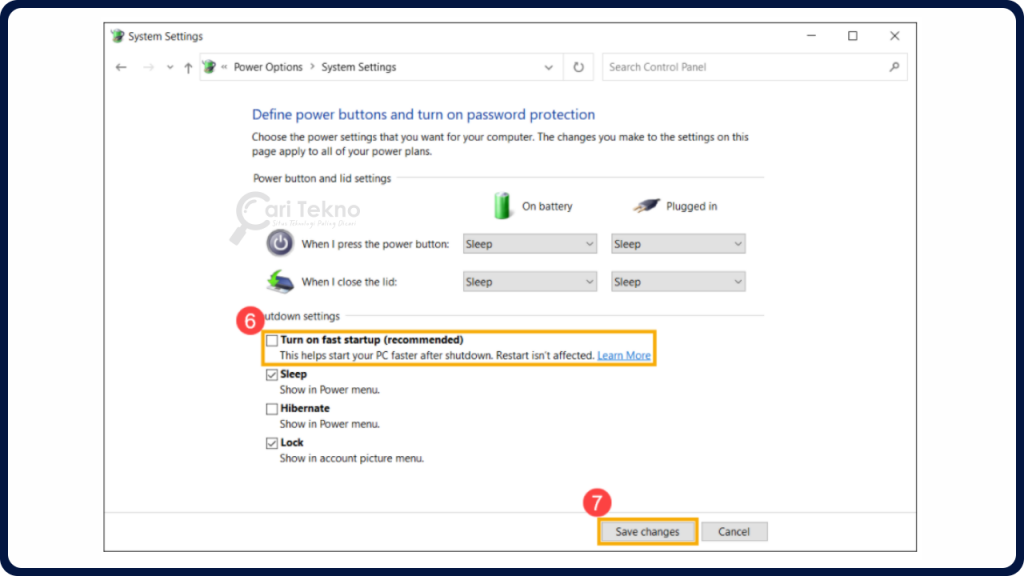Select System Settings in the breadcrumb path
Screen dimensions: 1024x576
358,66
